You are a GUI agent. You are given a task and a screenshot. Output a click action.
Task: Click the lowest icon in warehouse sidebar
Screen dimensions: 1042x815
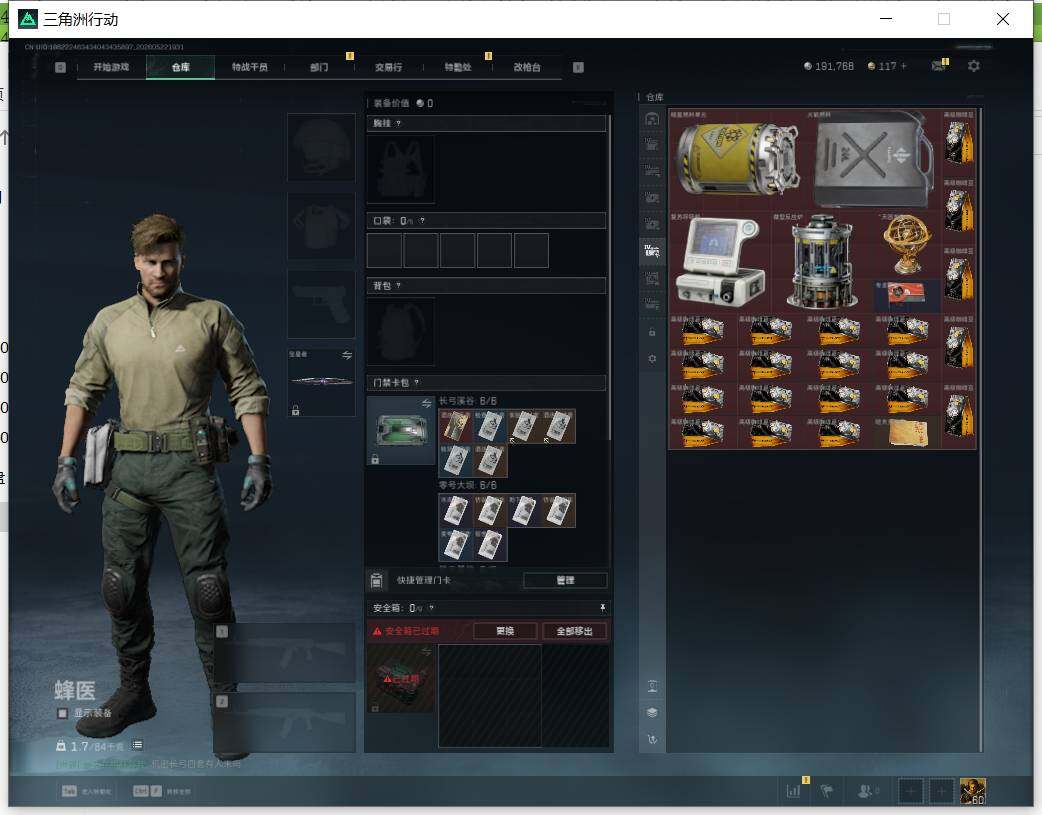[x=652, y=739]
